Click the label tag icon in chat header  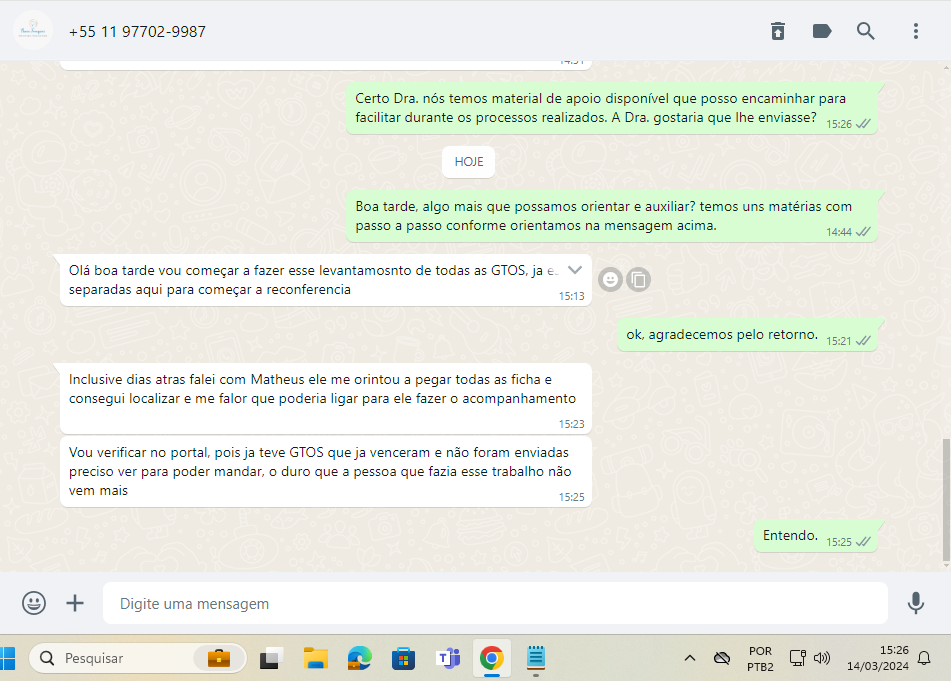(822, 31)
